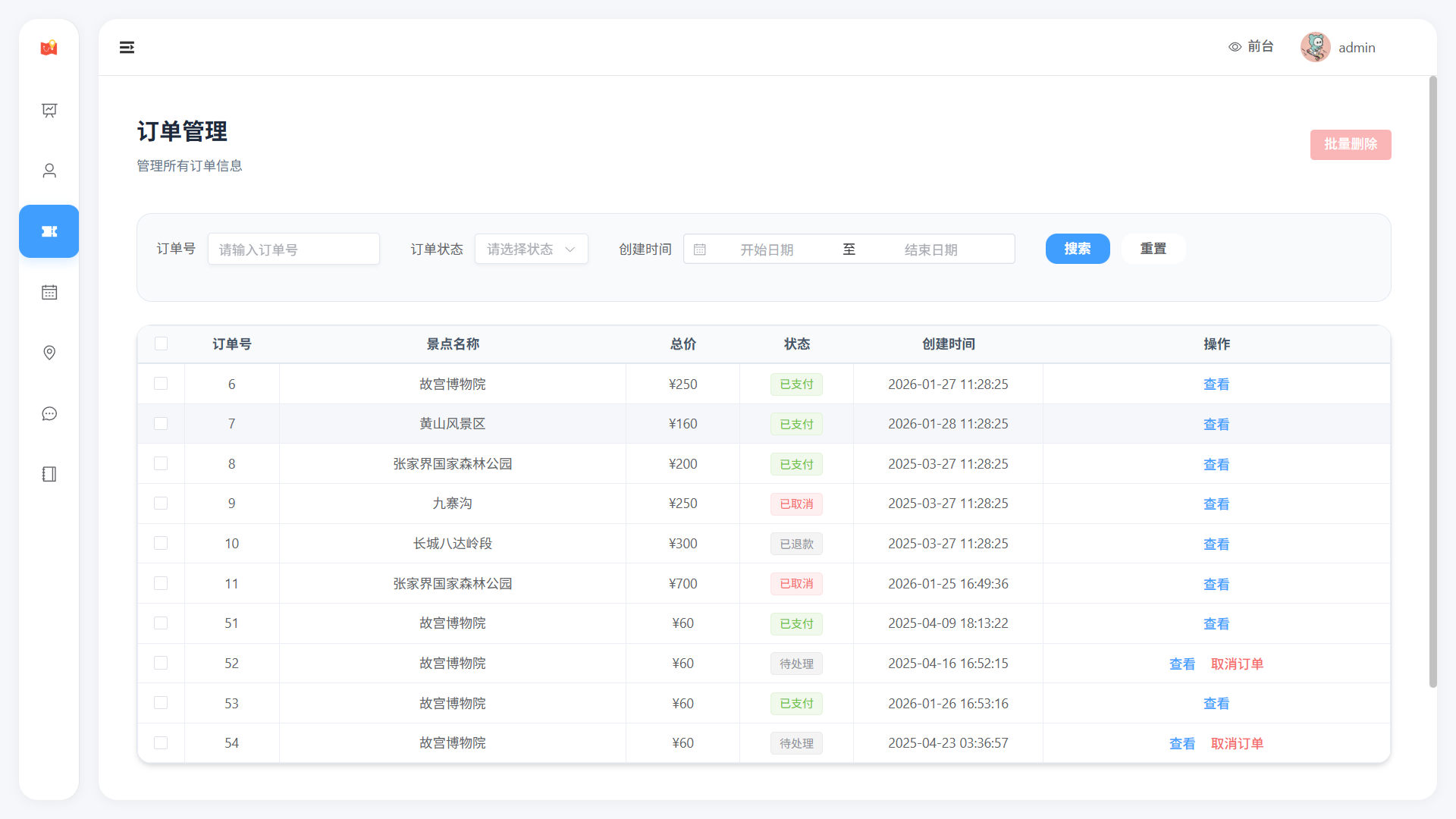Focus the 订单号 order number input
The image size is (1456, 819).
pyautogui.click(x=293, y=249)
